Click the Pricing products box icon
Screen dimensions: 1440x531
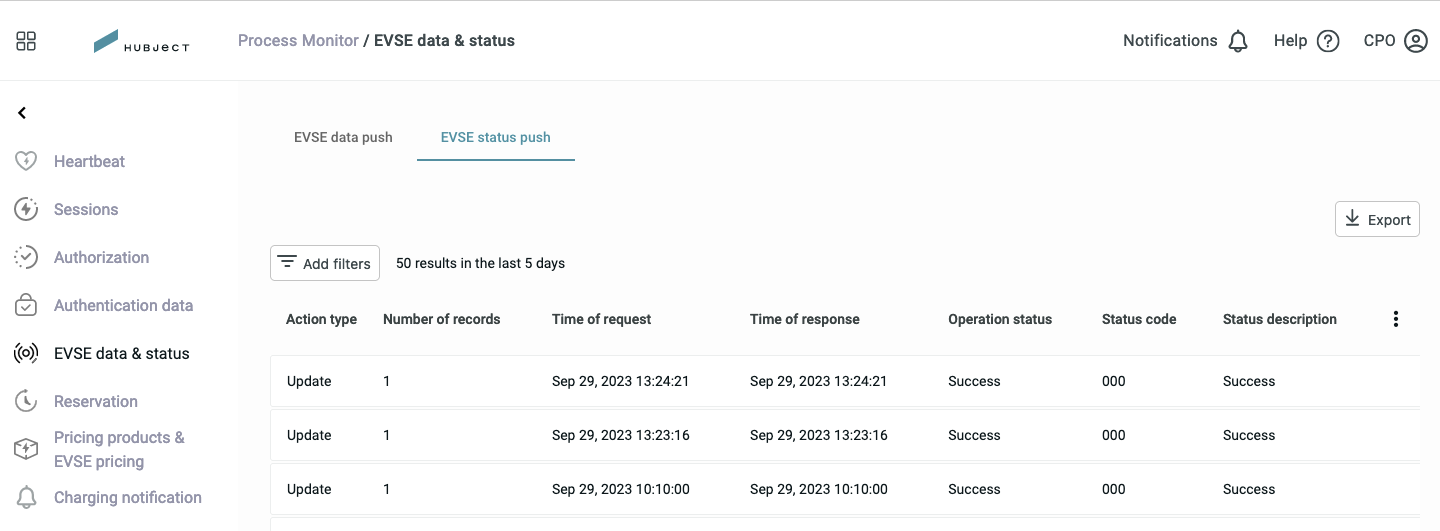(26, 449)
